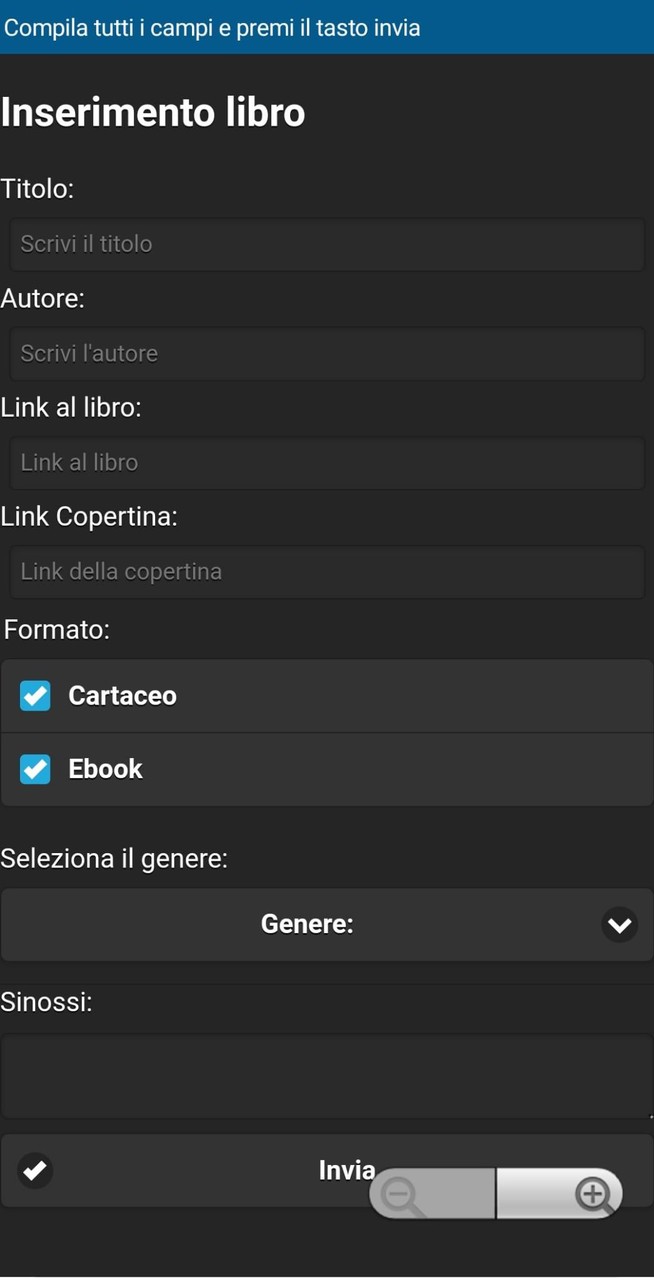This screenshot has width=654, height=1280.
Task: Click the 'Scrivi il titolo' input field
Action: (x=327, y=243)
